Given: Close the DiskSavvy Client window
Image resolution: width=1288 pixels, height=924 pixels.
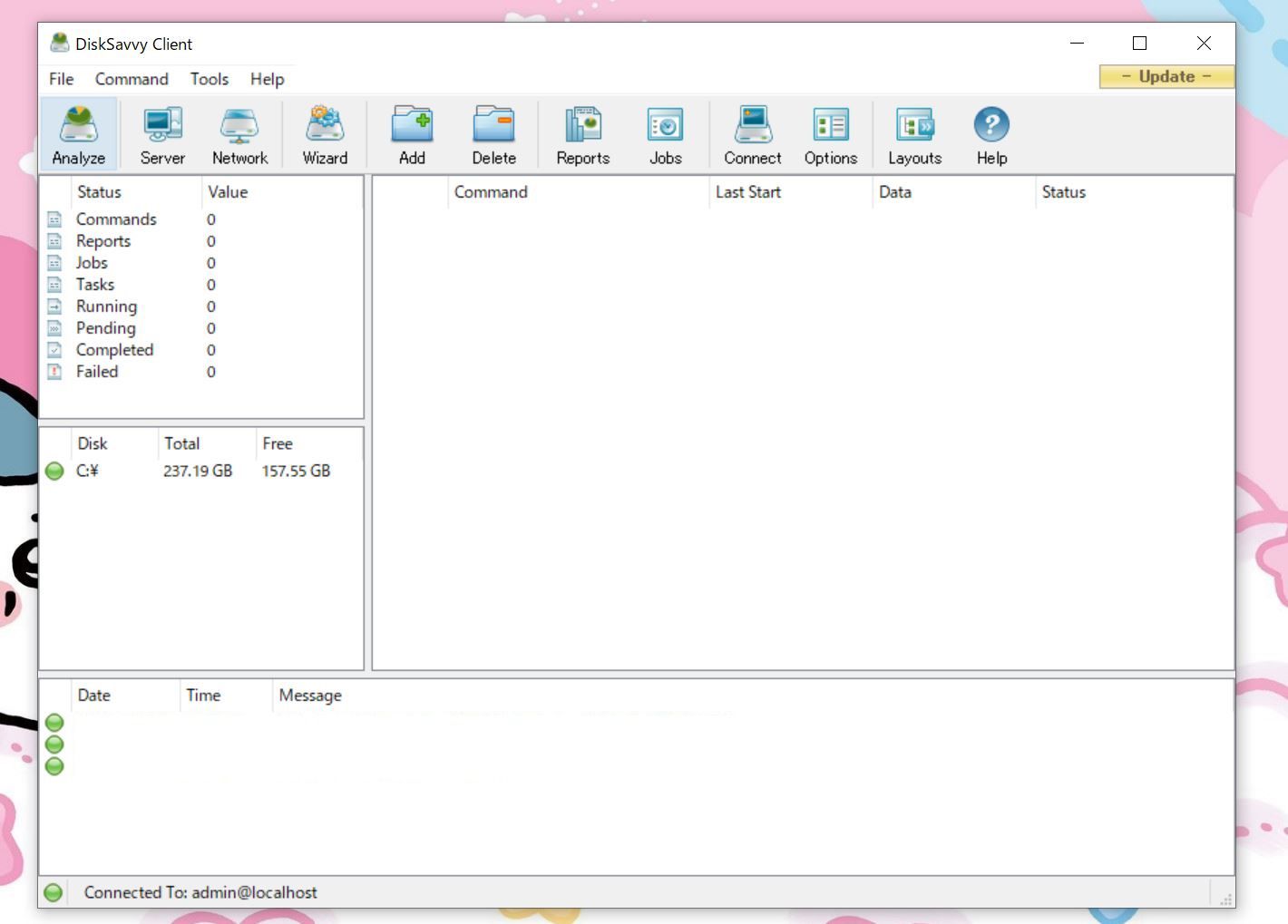Looking at the screenshot, I should click(x=1204, y=43).
